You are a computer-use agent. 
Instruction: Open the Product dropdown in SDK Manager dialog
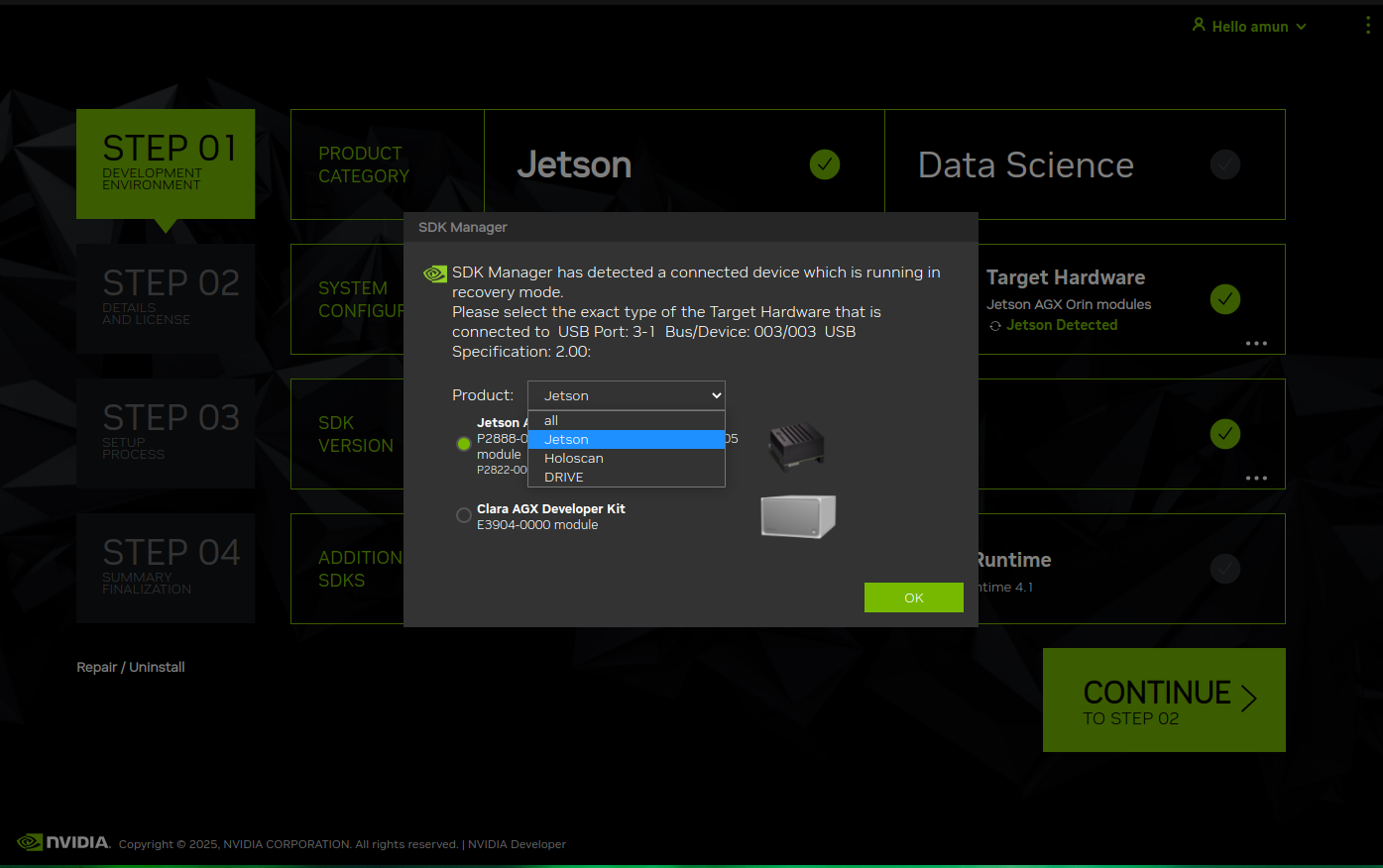[627, 395]
